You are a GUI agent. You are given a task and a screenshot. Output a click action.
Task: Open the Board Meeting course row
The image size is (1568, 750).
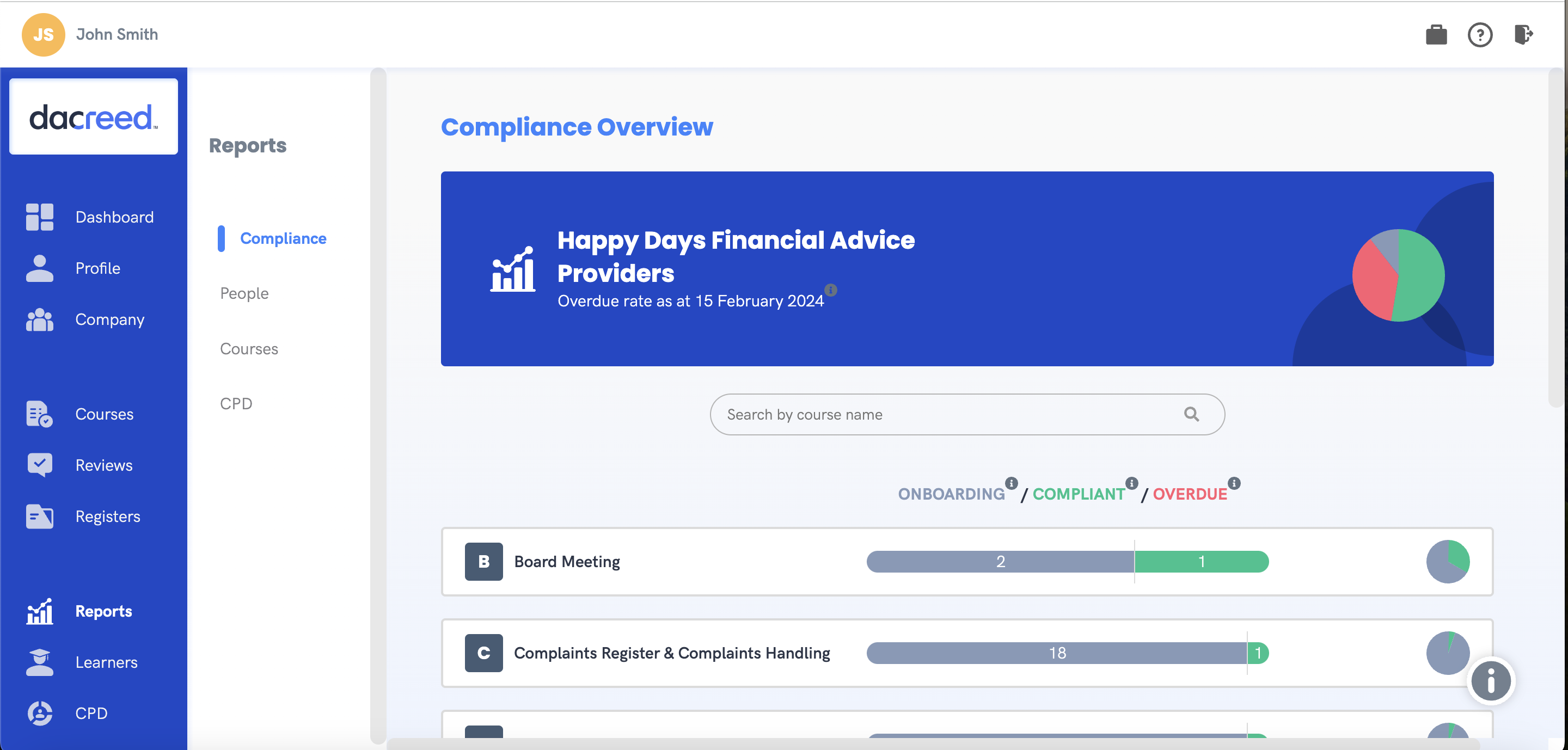(x=967, y=562)
